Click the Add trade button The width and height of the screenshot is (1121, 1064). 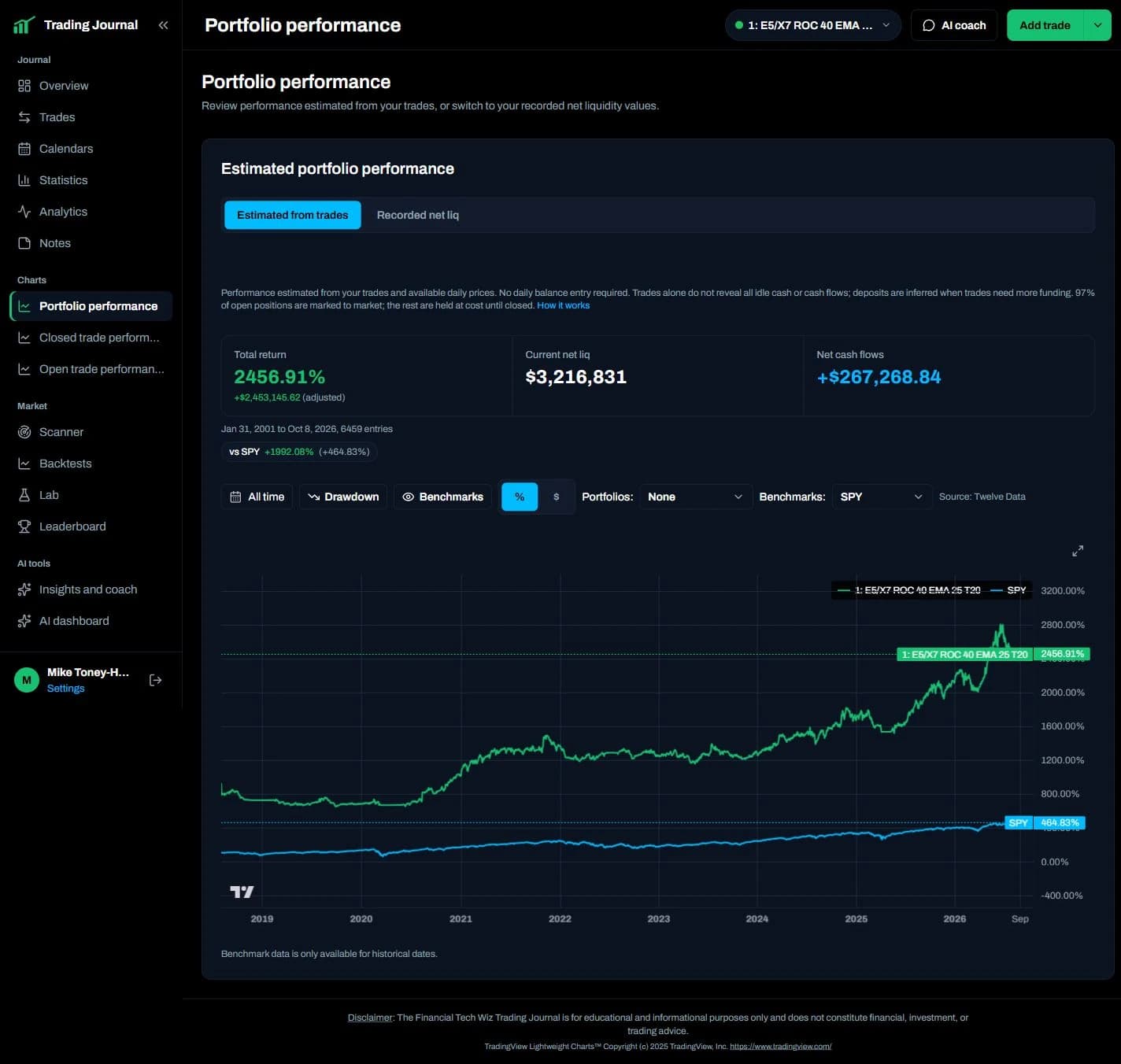click(1045, 25)
